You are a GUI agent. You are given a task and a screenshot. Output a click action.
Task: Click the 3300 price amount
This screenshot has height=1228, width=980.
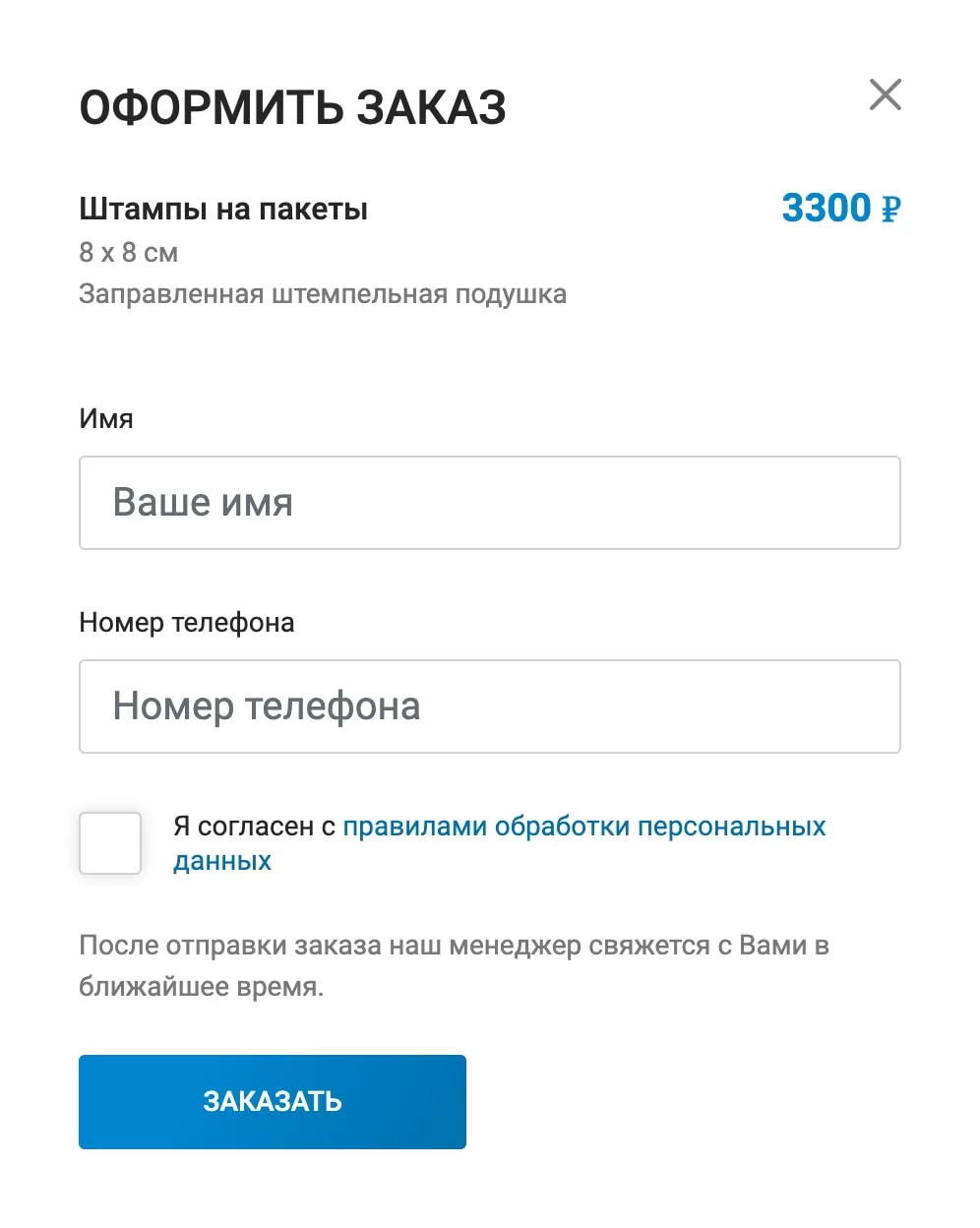point(826,209)
